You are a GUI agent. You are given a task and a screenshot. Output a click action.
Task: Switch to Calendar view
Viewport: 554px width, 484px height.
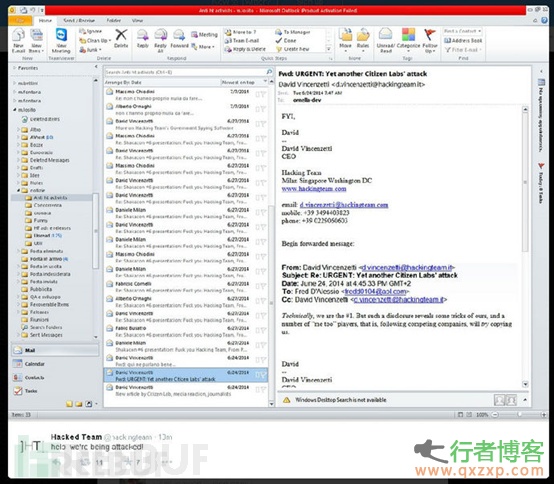click(55, 364)
